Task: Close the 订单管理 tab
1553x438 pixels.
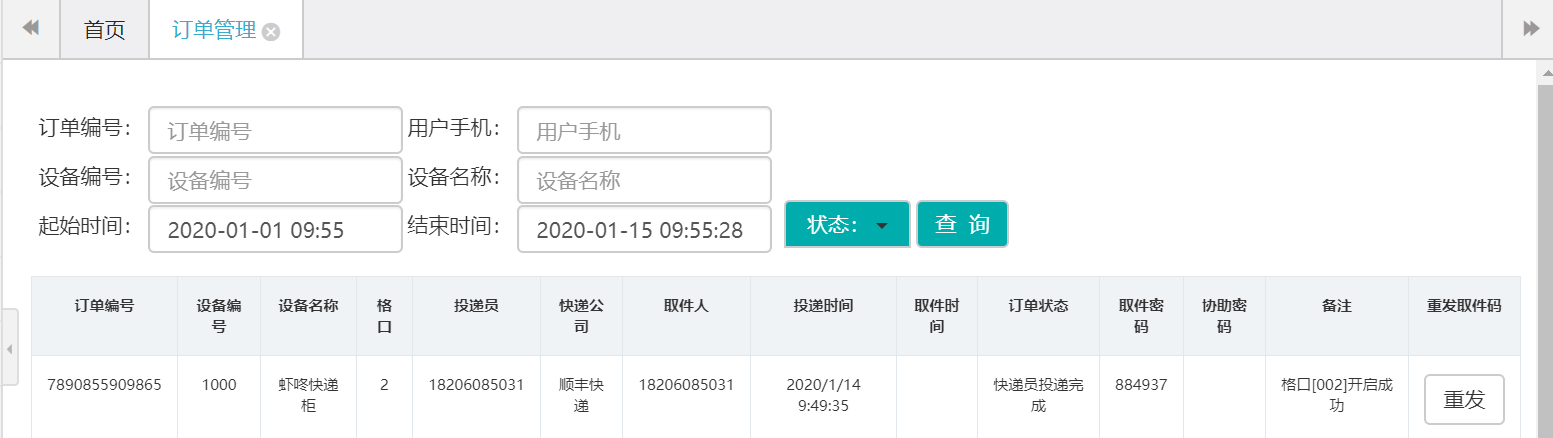Action: [x=271, y=32]
